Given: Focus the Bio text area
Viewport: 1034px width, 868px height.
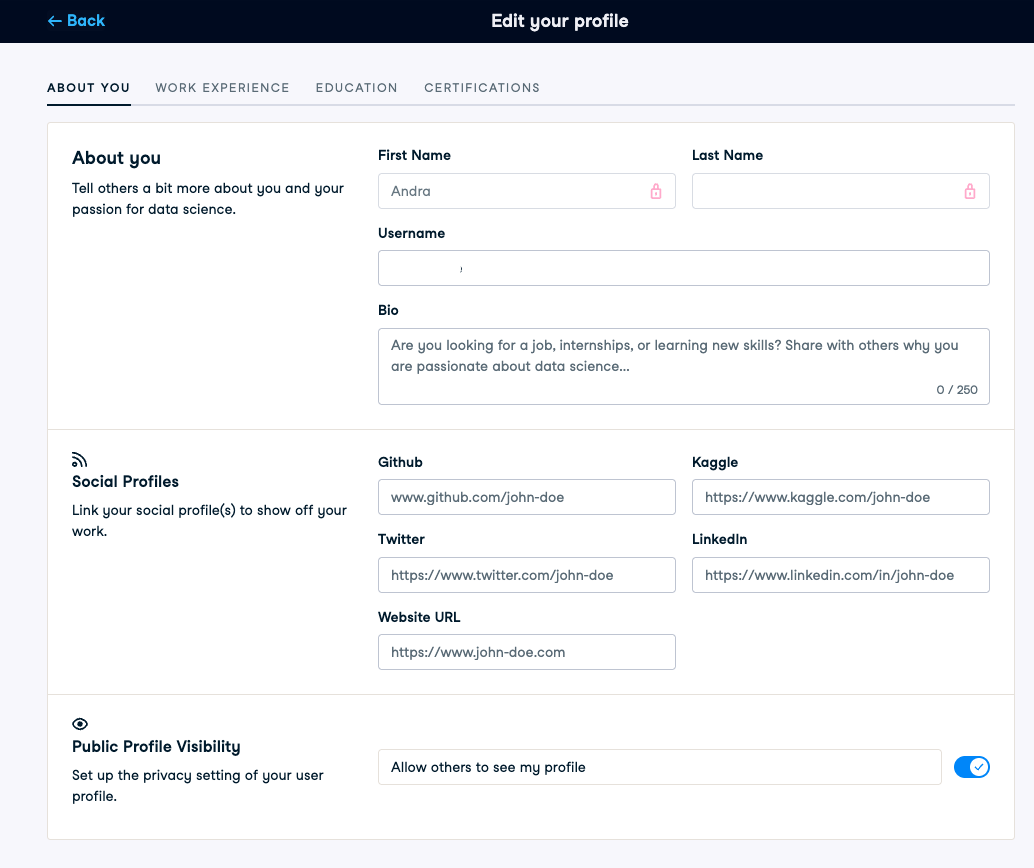Looking at the screenshot, I should [x=683, y=366].
